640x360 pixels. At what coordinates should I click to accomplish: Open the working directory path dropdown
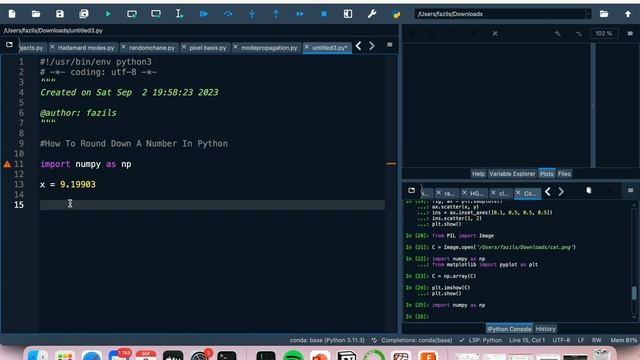pos(588,14)
